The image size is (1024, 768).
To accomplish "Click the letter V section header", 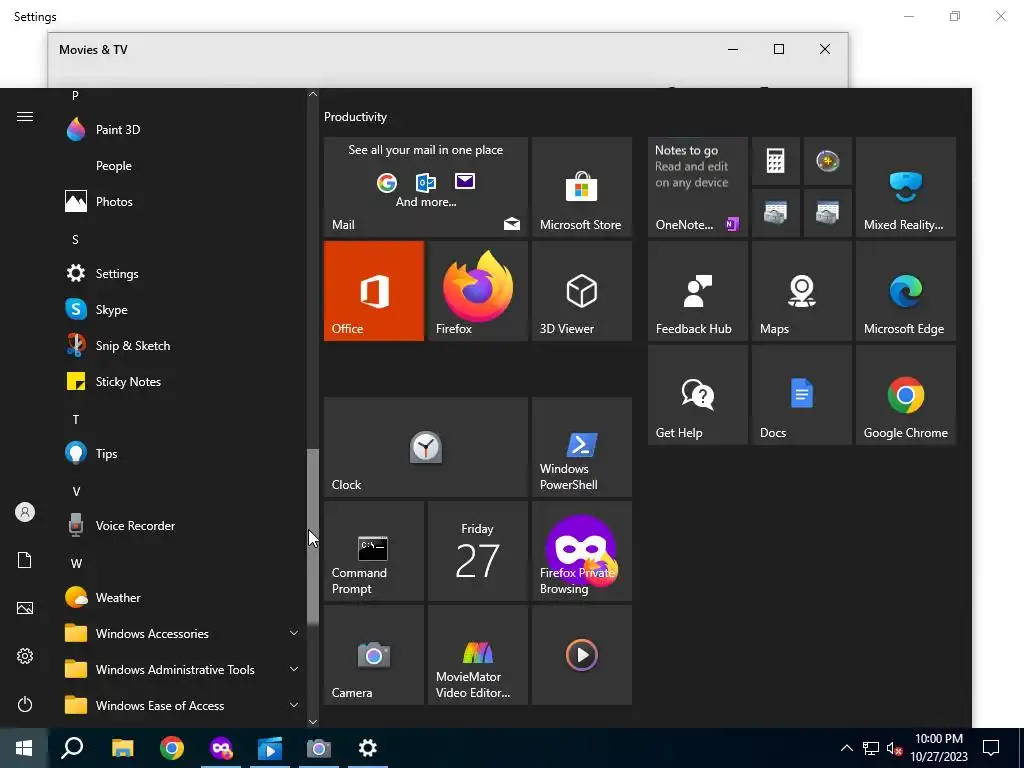I will [x=76, y=491].
